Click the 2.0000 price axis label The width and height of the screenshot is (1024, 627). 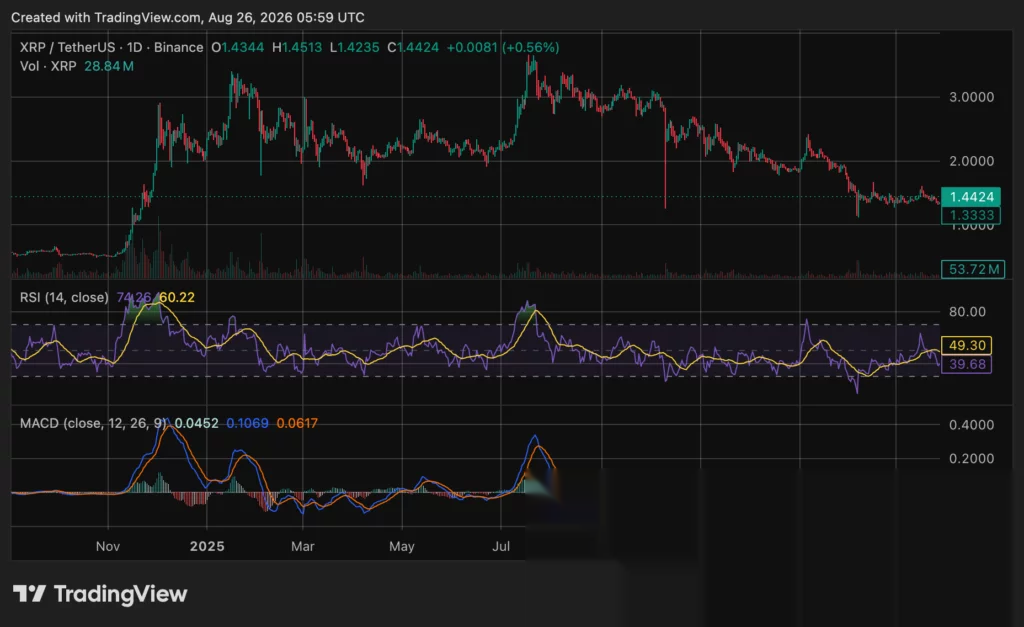pos(971,161)
